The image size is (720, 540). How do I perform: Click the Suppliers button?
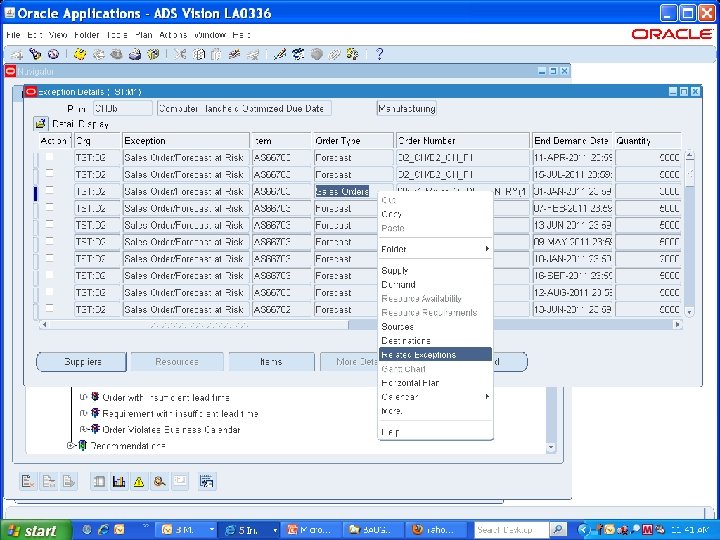pyautogui.click(x=81, y=362)
